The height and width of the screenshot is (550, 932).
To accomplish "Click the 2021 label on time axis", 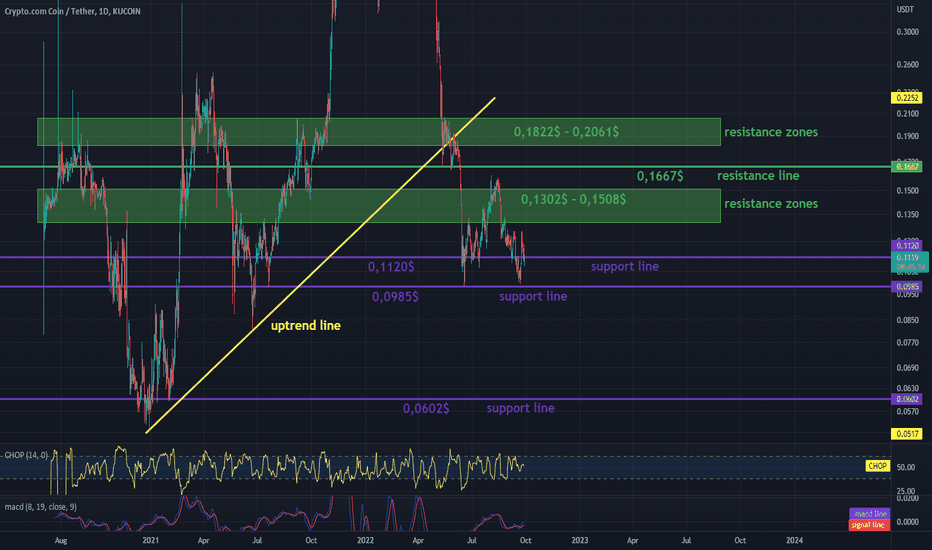I will click(150, 540).
